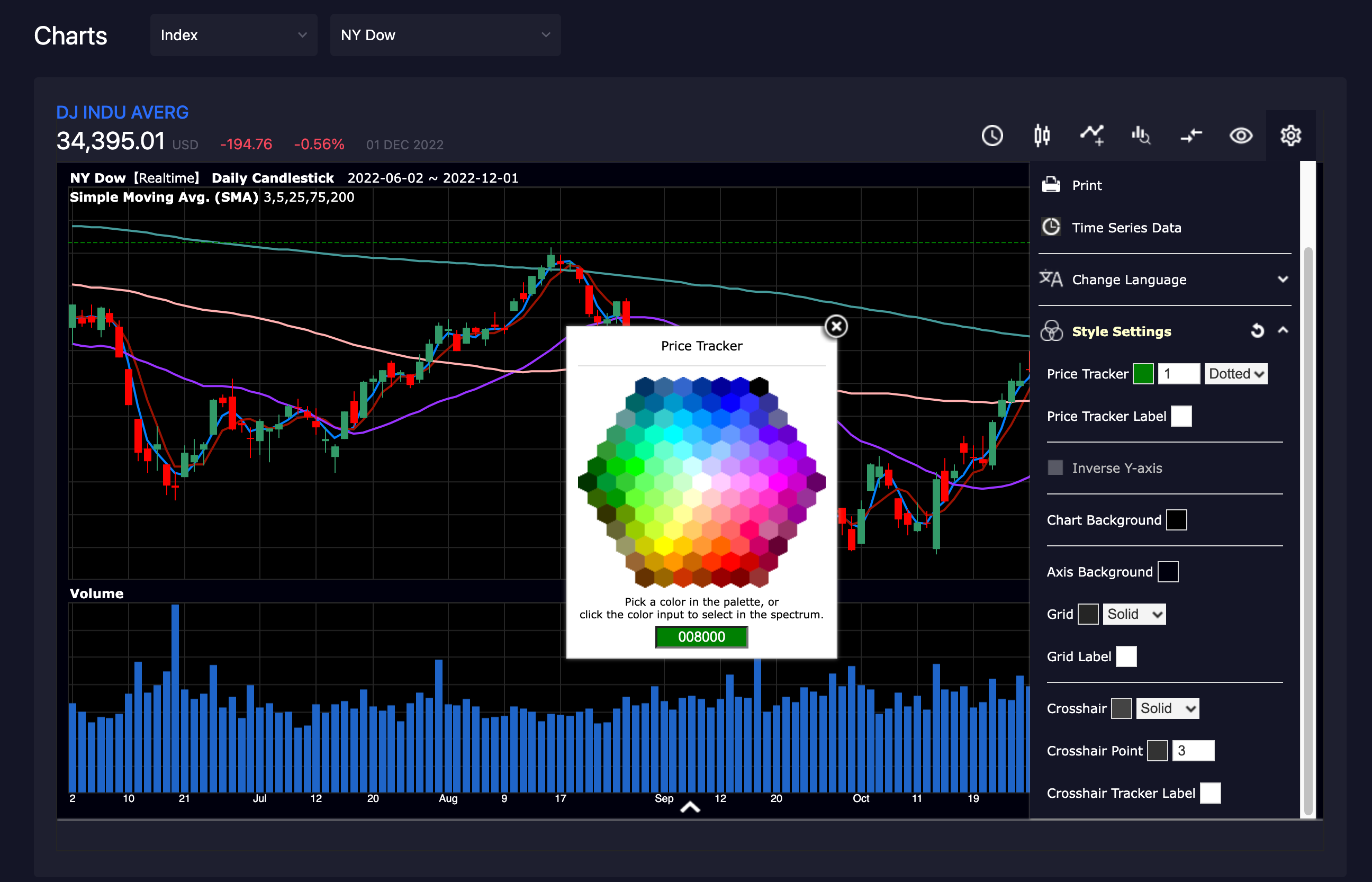Open the NY Dow symbol dropdown
The height and width of the screenshot is (882, 1372).
tap(446, 35)
